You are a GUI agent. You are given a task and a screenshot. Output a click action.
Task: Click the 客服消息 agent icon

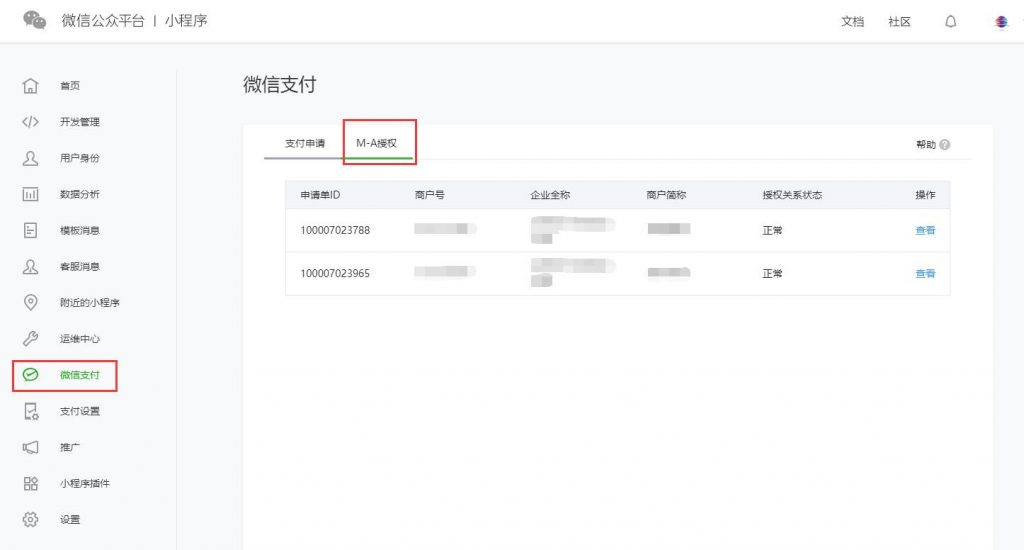pyautogui.click(x=31, y=267)
